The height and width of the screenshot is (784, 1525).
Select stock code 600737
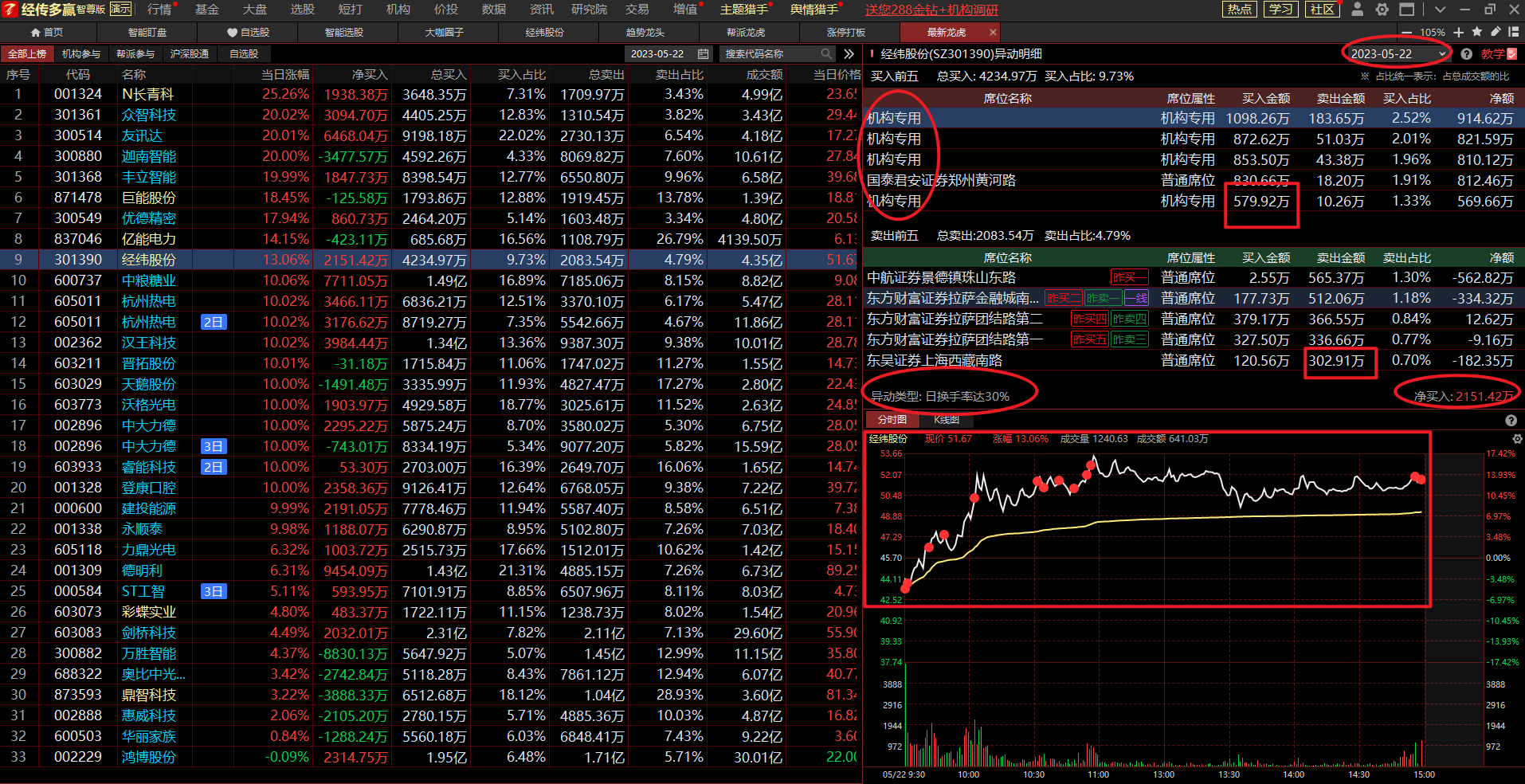pos(78,280)
